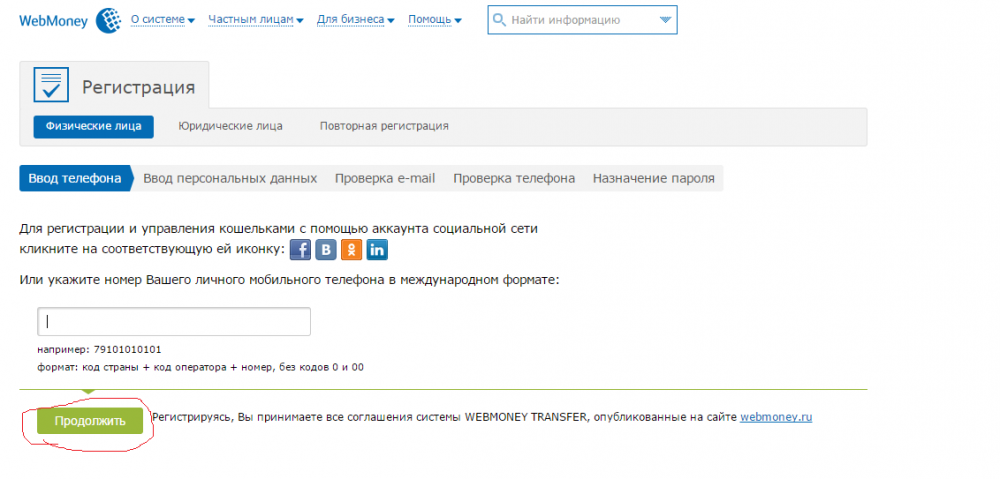Click the LinkedIn login icon
This screenshot has height=479, width=1000.
378,250
